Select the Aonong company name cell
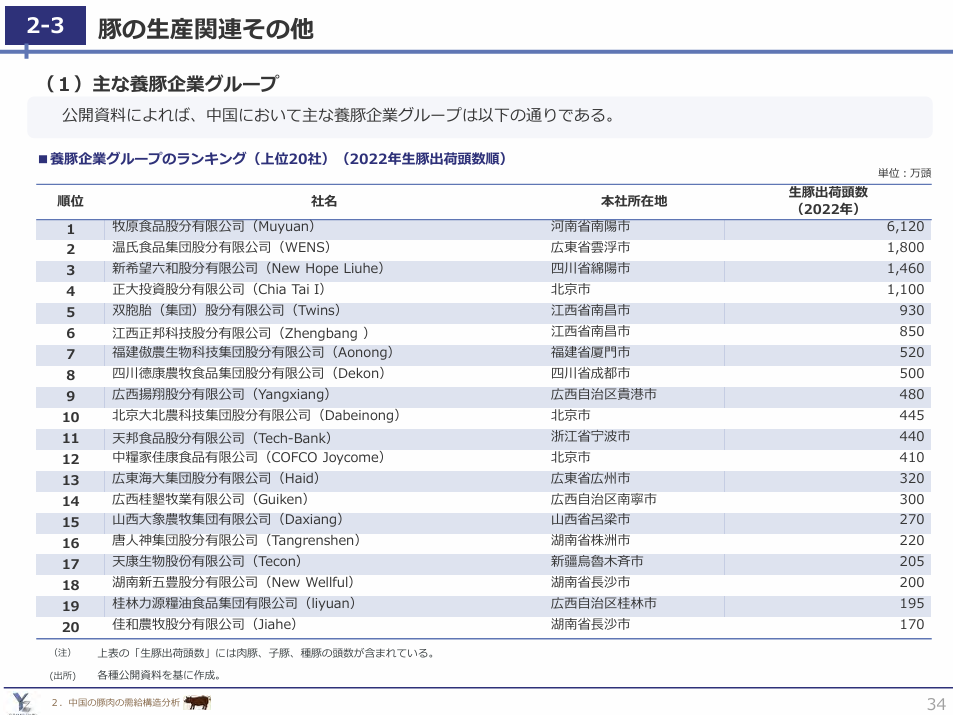The image size is (953, 715). [253, 352]
